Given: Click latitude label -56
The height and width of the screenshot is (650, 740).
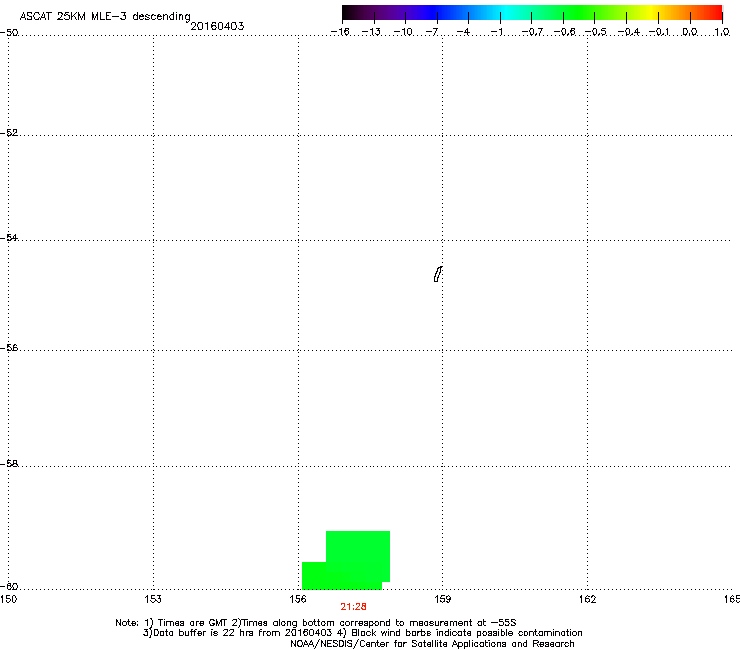Looking at the screenshot, I should [9, 347].
